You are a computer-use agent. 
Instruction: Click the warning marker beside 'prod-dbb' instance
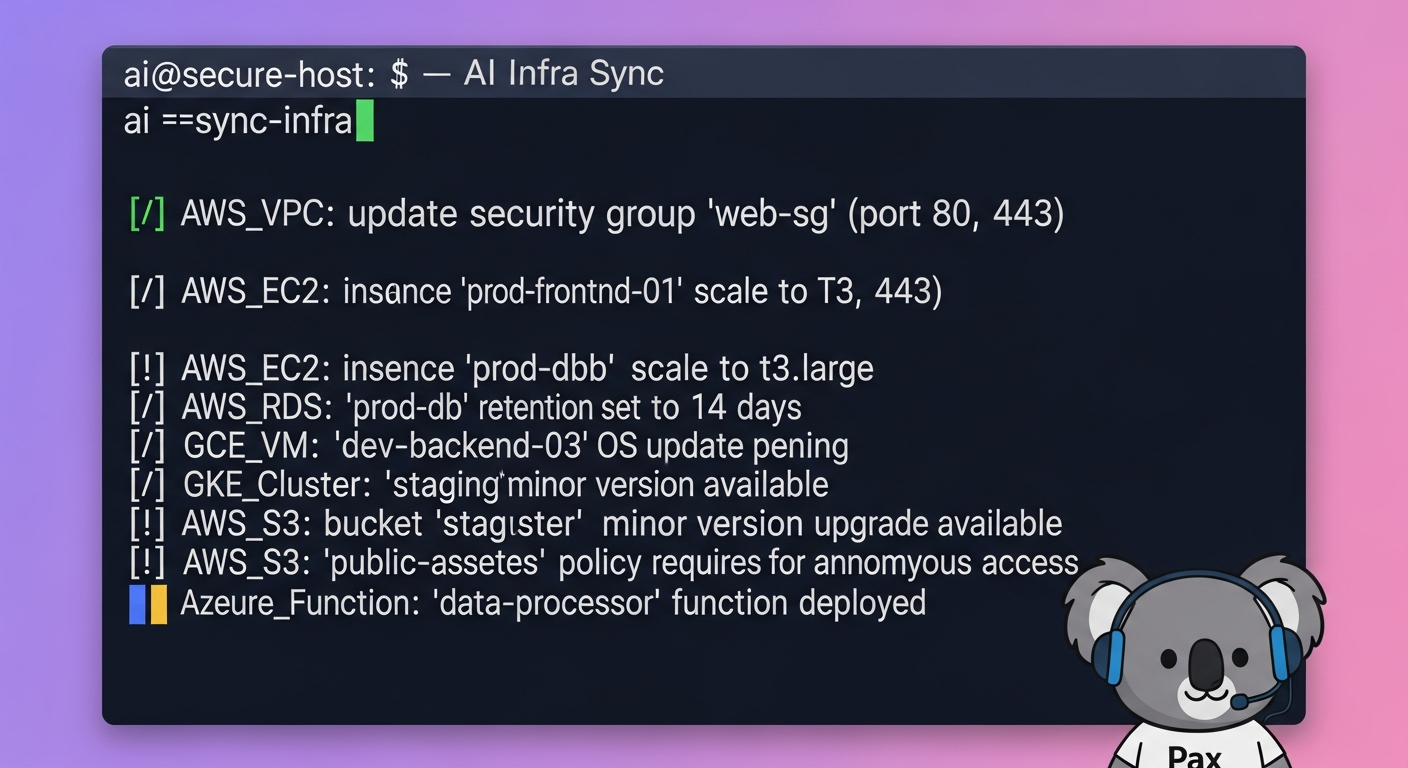pos(147,368)
